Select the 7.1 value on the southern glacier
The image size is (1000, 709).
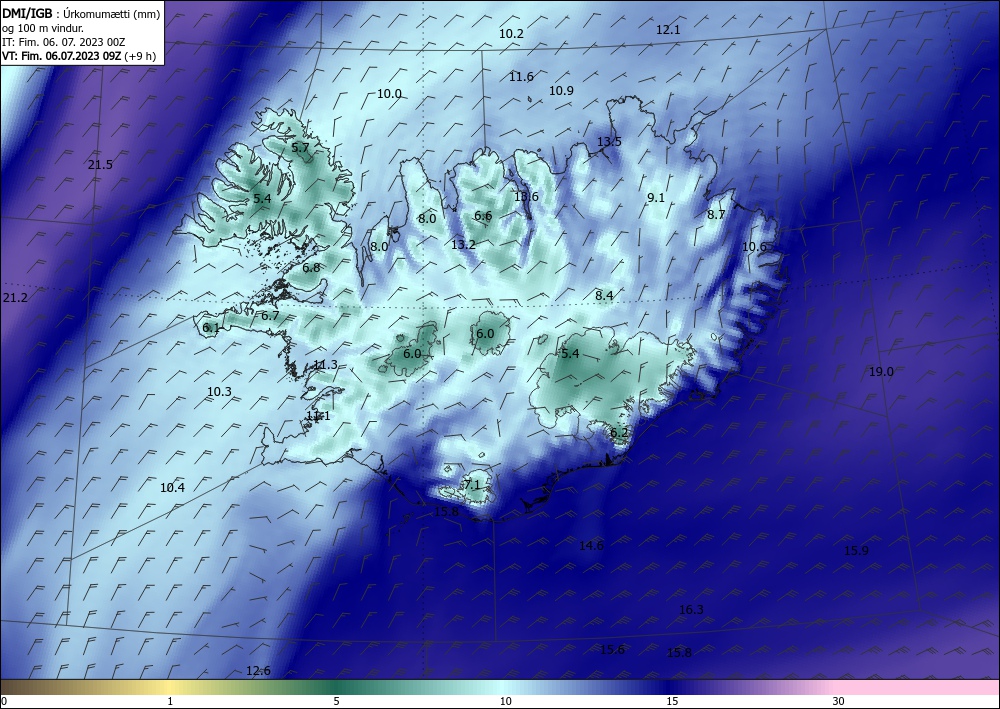tap(472, 484)
